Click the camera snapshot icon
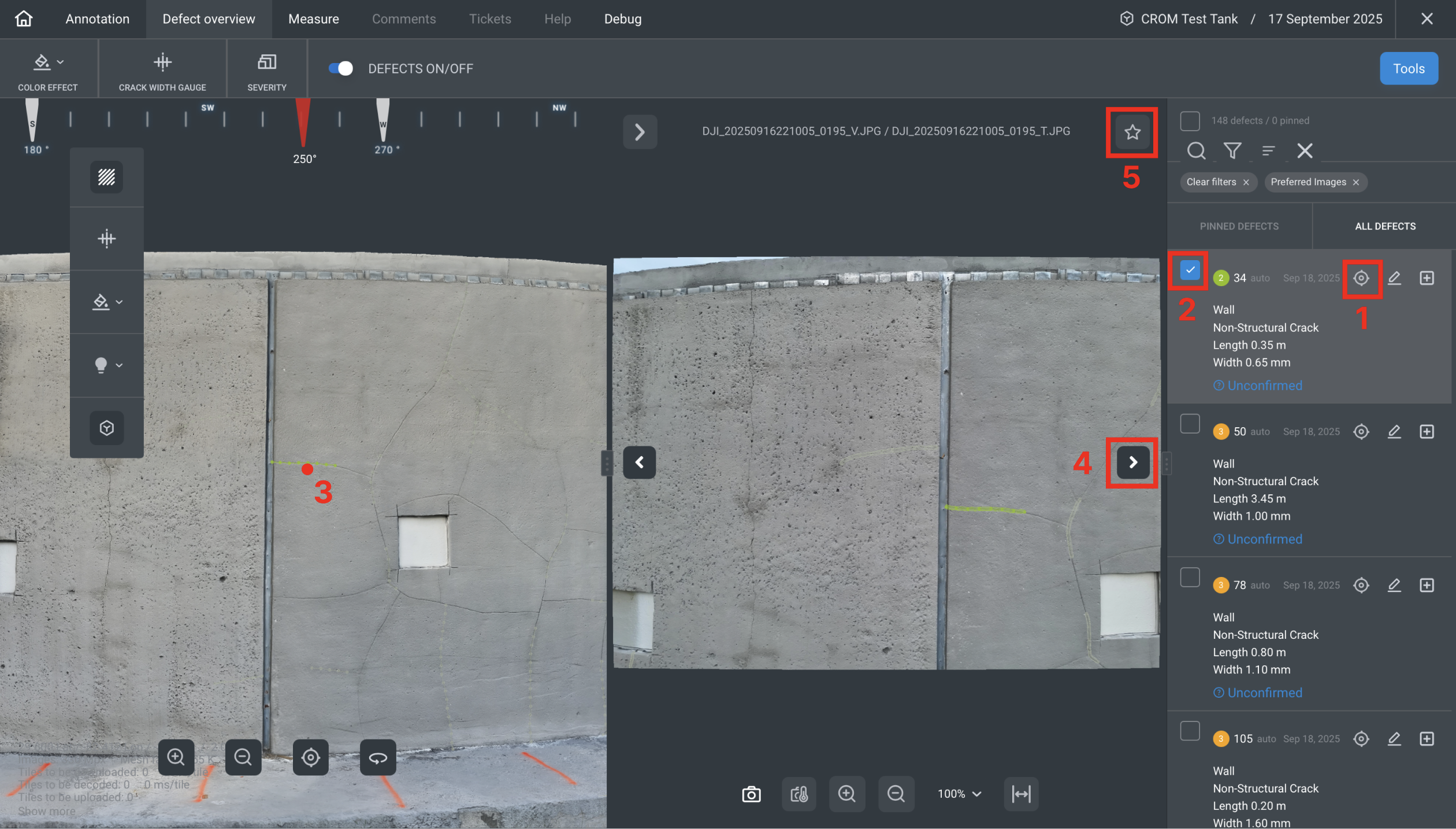The image size is (1456, 829). point(751,794)
